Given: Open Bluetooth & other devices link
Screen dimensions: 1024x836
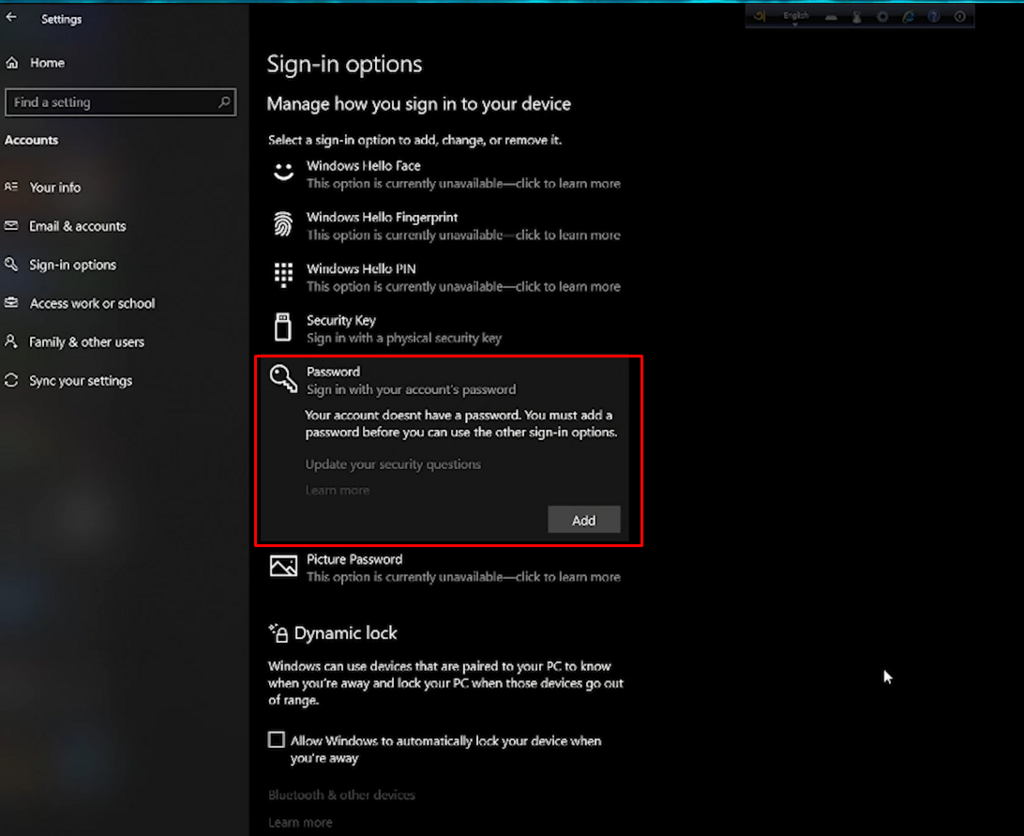Looking at the screenshot, I should (342, 795).
